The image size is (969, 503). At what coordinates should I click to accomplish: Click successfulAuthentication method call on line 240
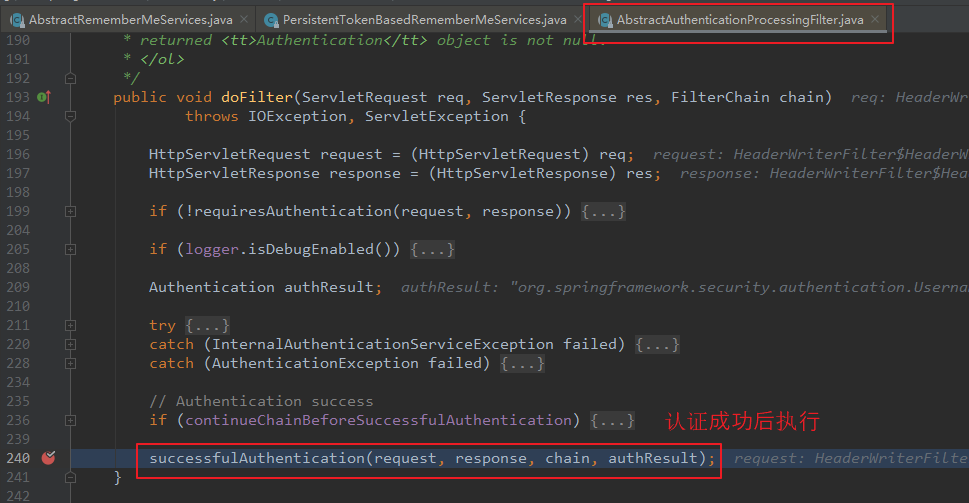coord(257,458)
